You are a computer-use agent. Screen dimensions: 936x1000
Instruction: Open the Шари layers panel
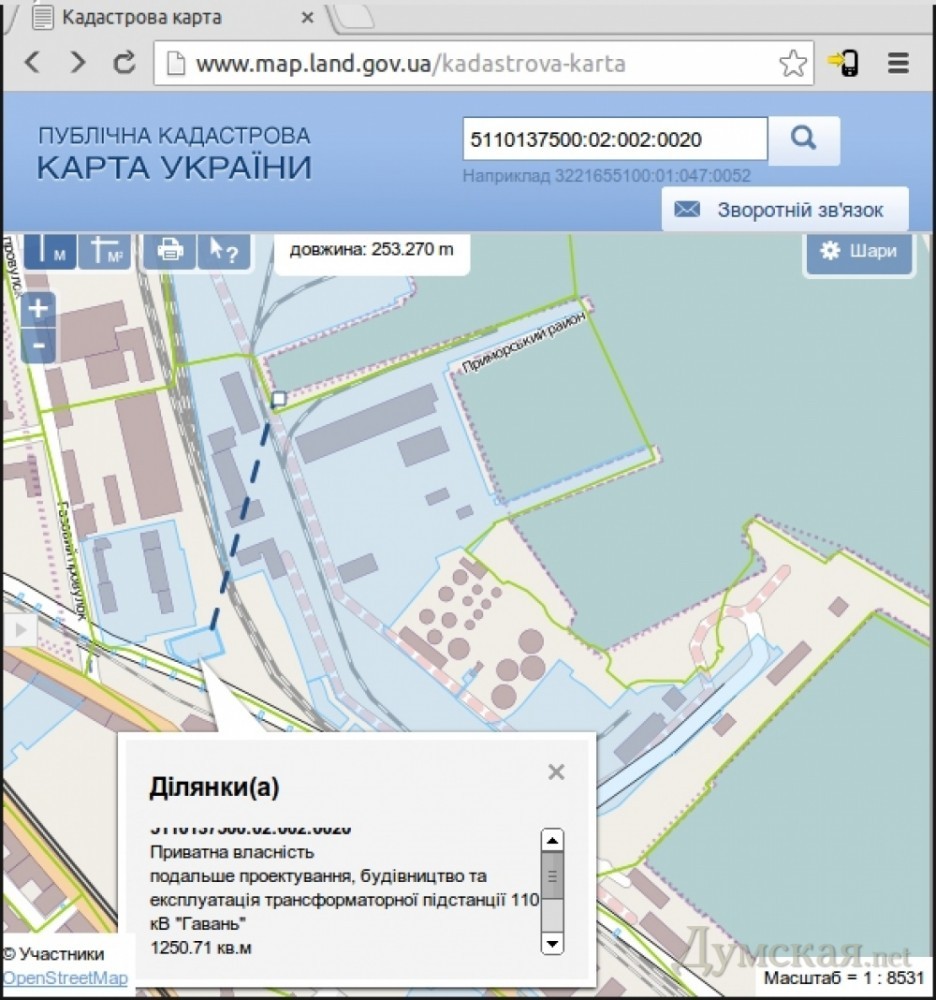pyautogui.click(x=859, y=252)
